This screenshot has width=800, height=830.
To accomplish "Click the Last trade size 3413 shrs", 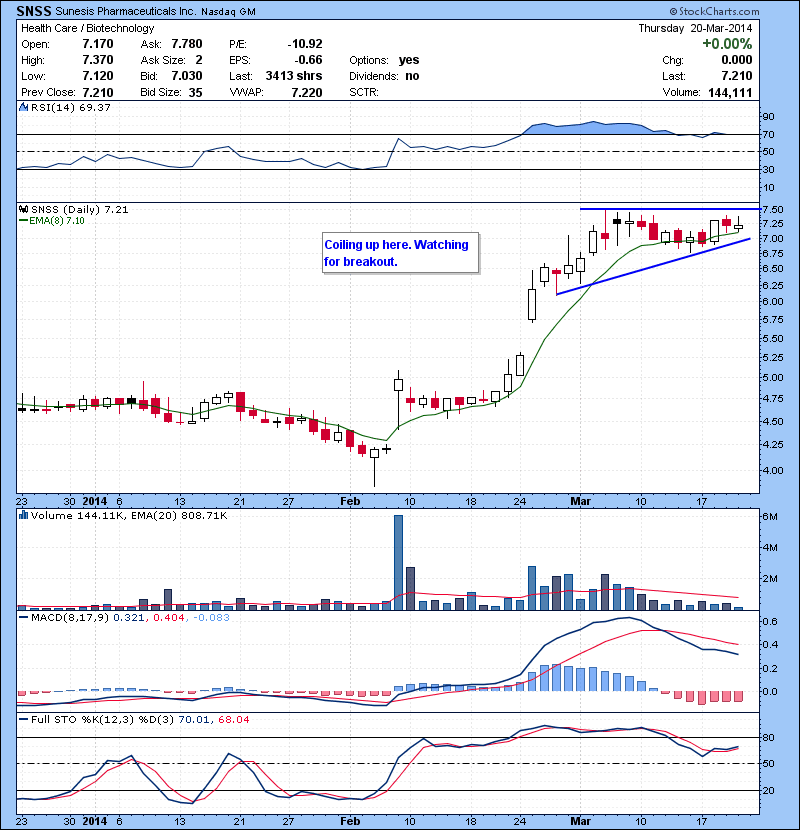I will point(294,76).
